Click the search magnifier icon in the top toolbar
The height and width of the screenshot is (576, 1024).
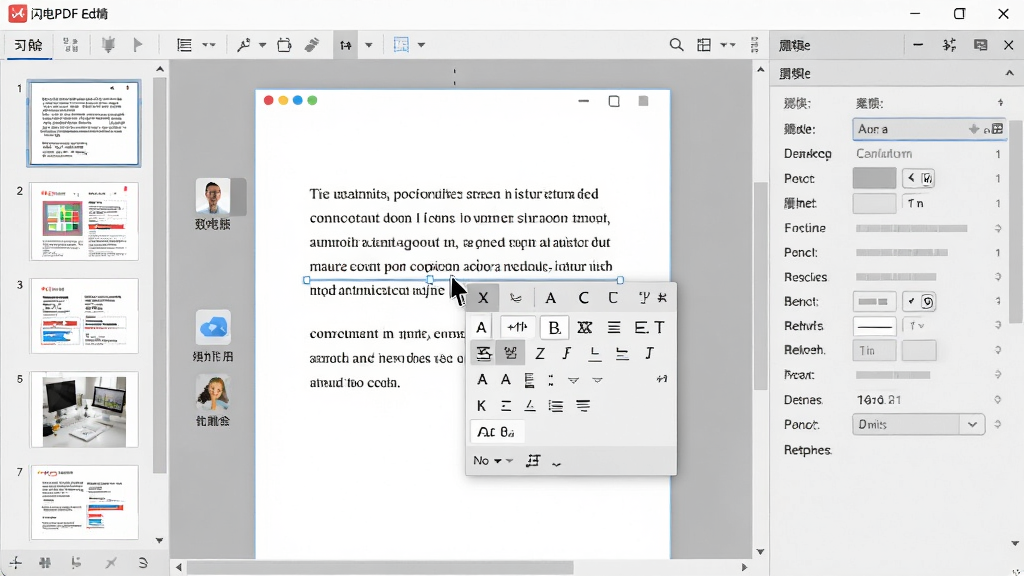[677, 45]
